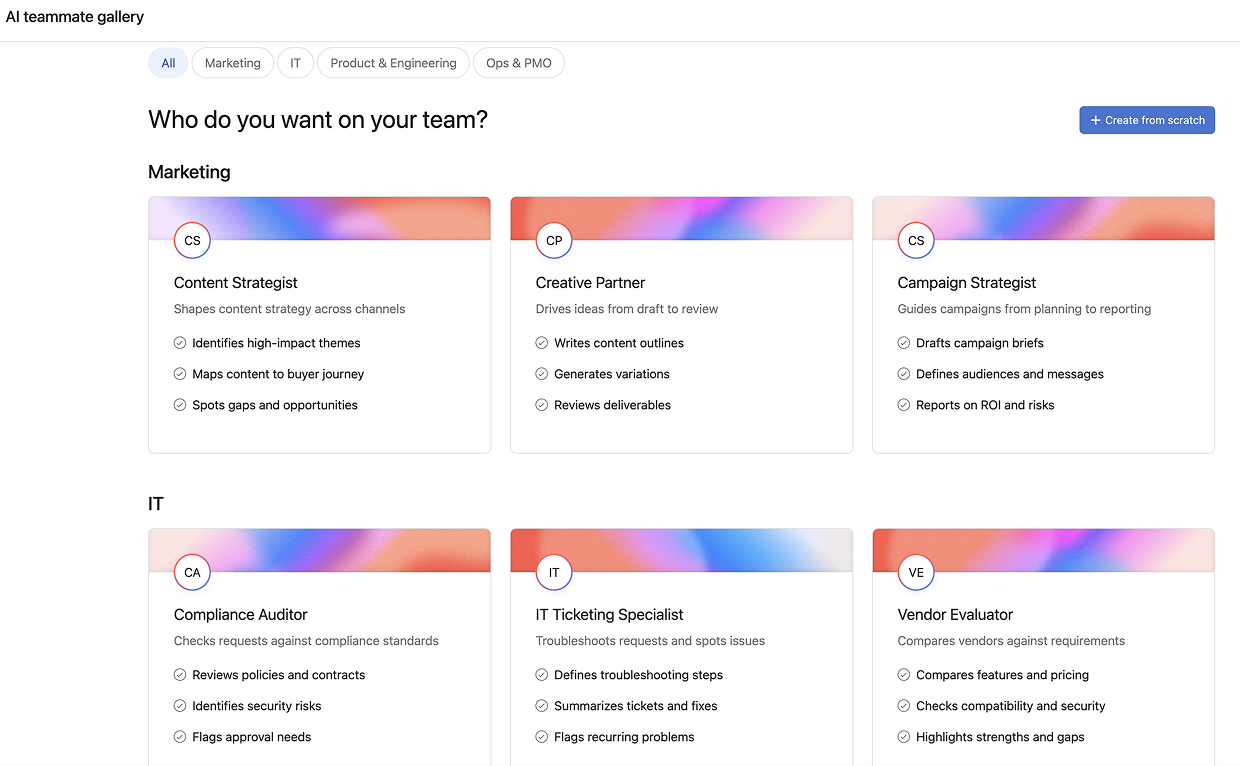
Task: Open the Content Strategist card title
Action: (x=236, y=283)
